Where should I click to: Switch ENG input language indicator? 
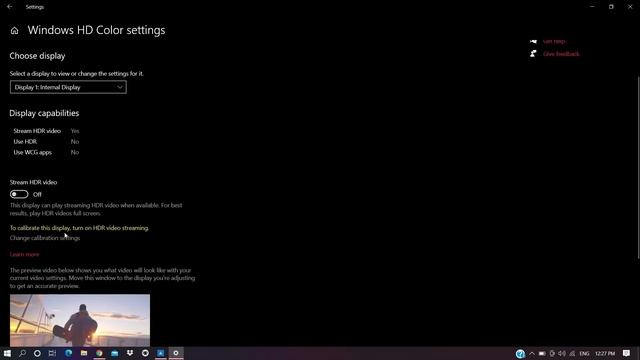point(584,353)
